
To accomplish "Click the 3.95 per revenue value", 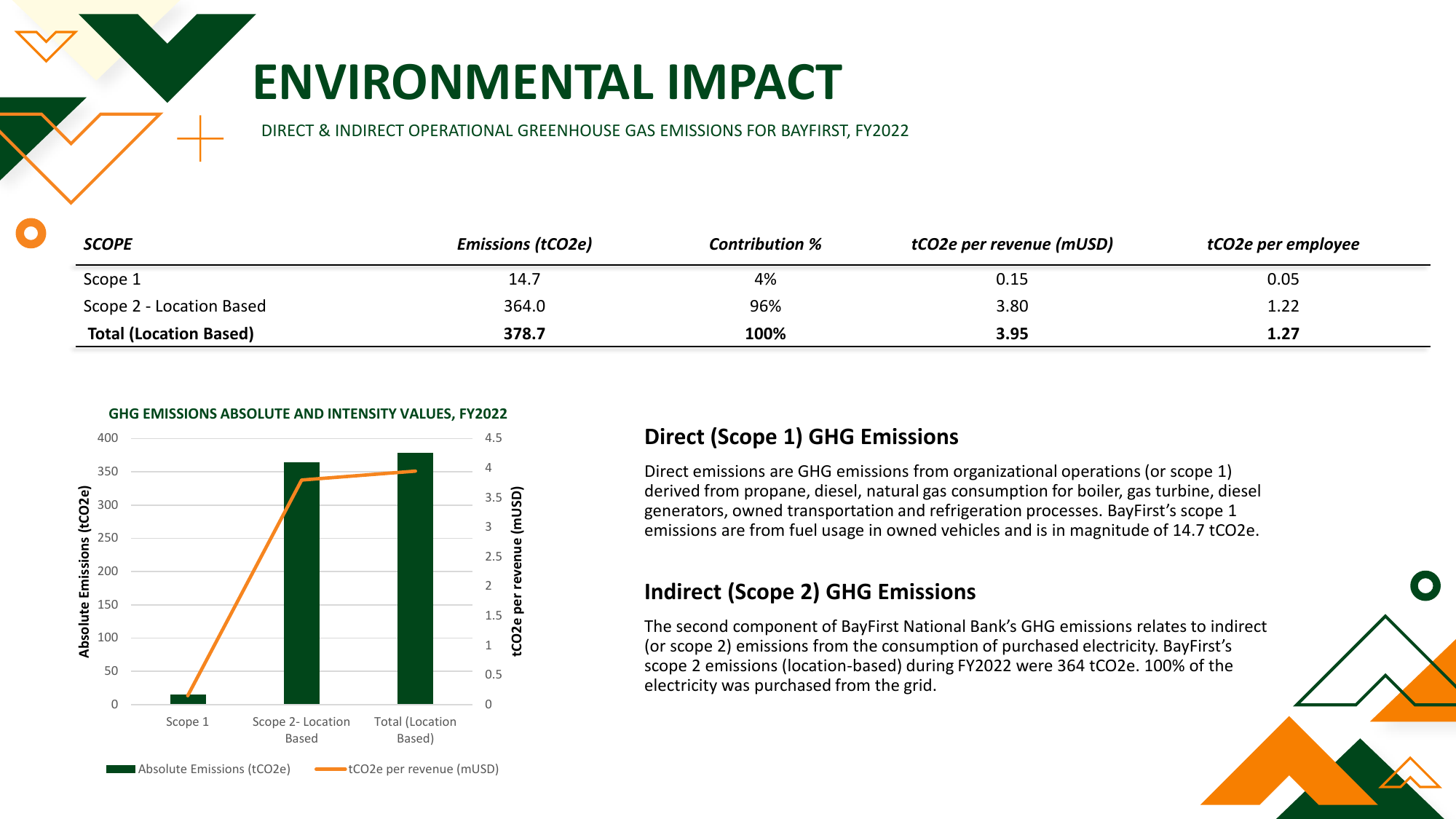I will (1012, 334).
